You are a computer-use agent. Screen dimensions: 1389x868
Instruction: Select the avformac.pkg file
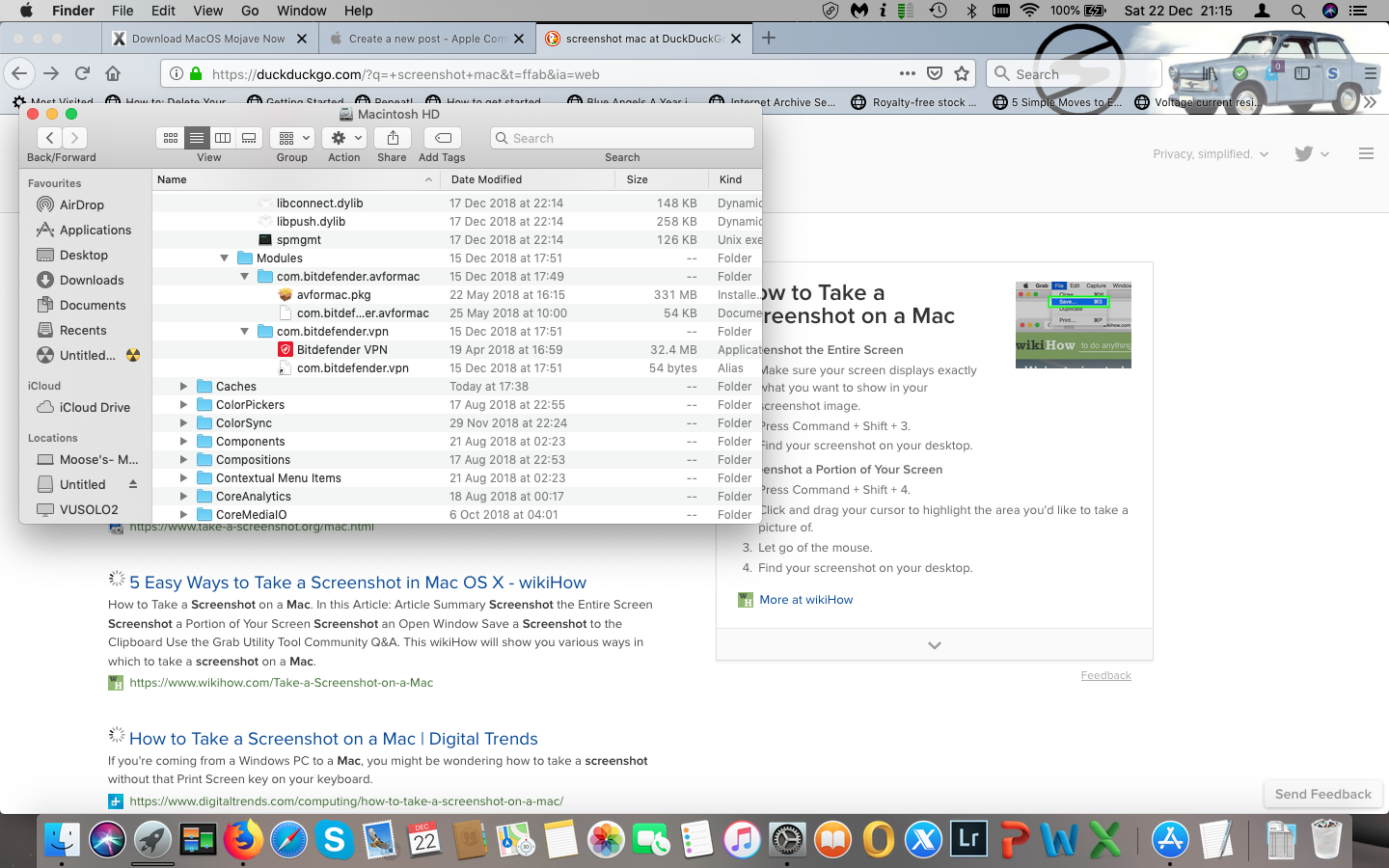tap(457, 295)
